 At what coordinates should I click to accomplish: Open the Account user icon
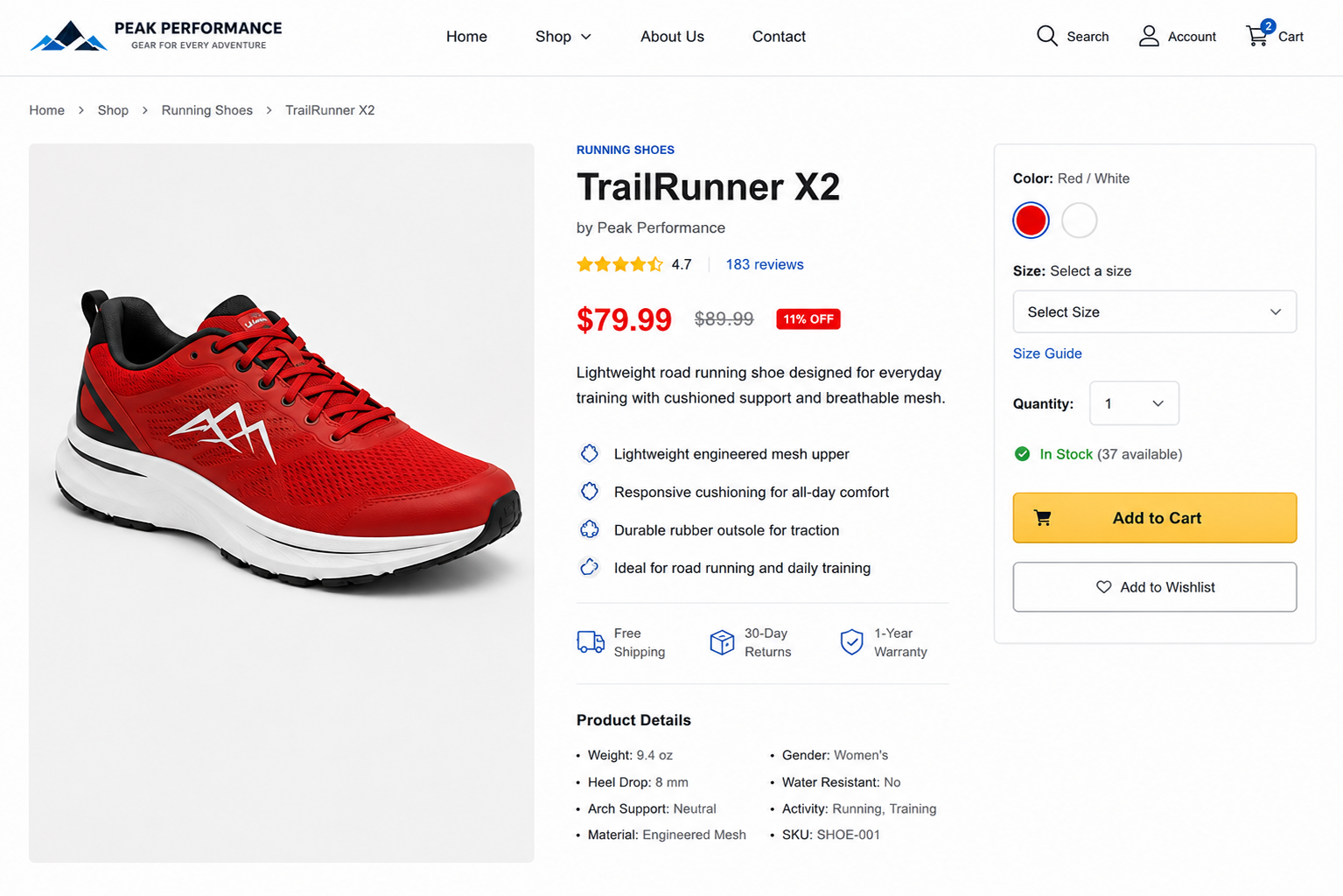point(1149,36)
